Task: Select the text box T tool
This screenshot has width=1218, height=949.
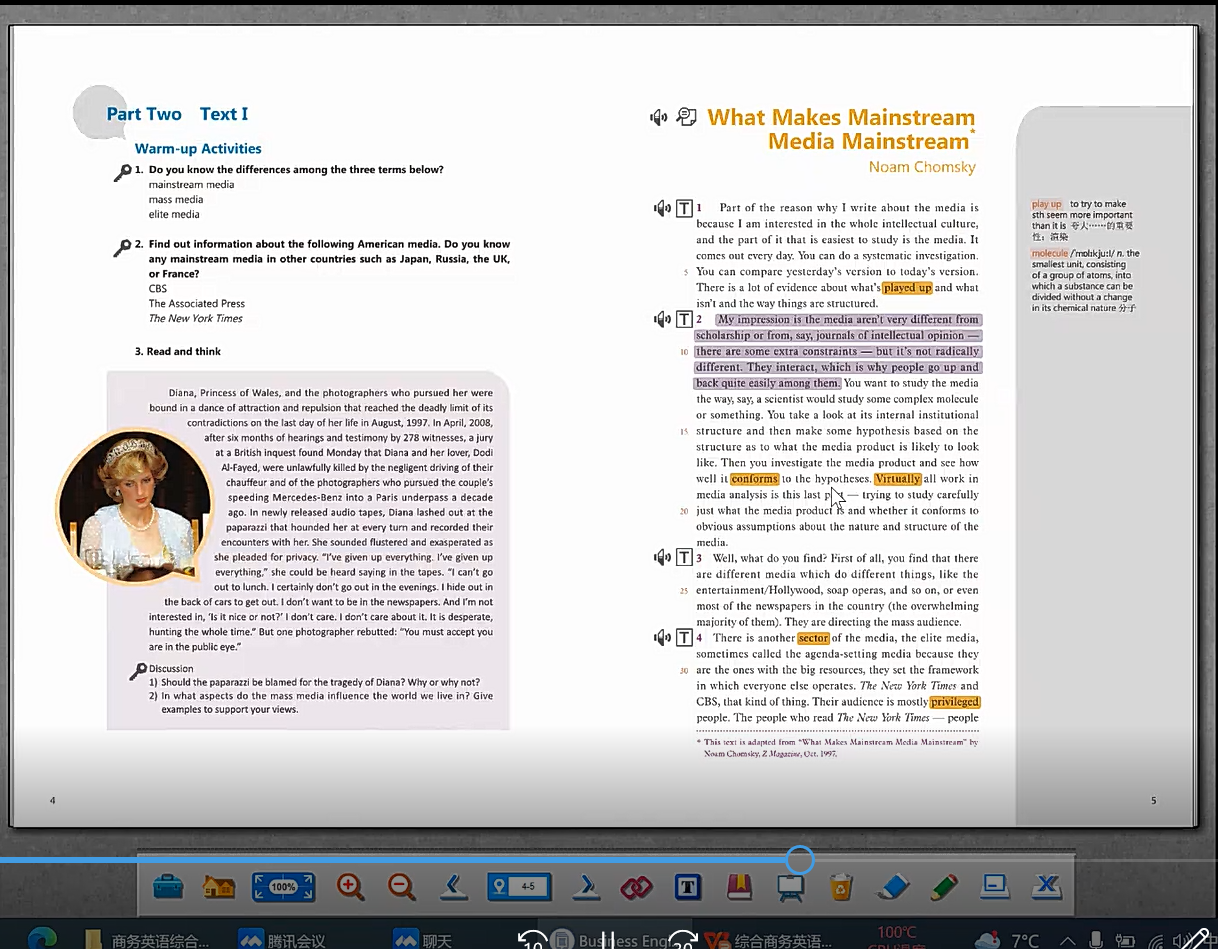Action: [687, 886]
